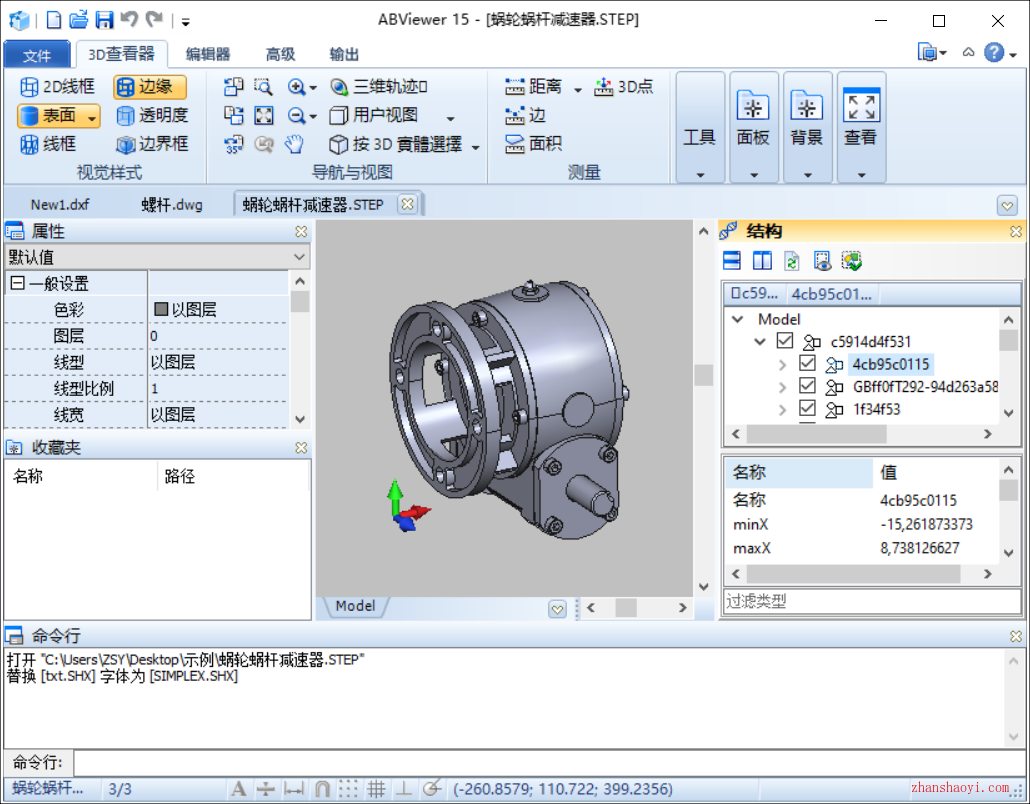Switch to the 螺杆.dwg document tab
The image size is (1030, 804).
coord(172,204)
